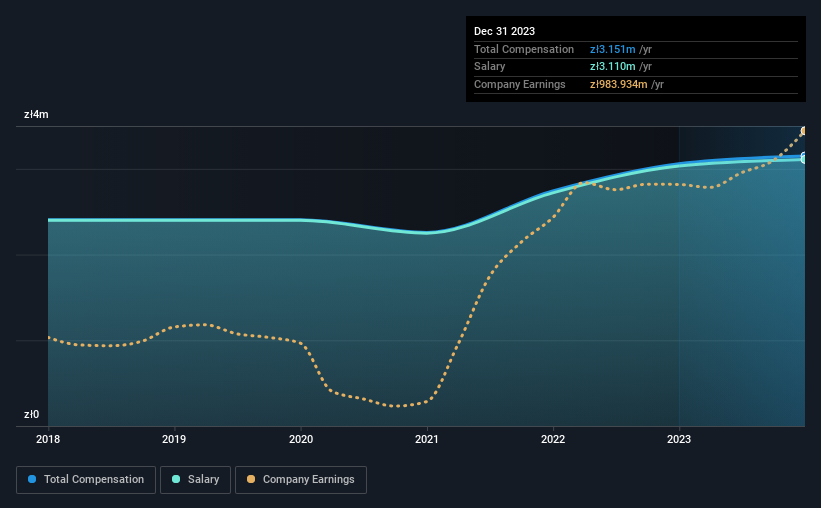Click the blue Total Compensation legend dot

point(32,479)
